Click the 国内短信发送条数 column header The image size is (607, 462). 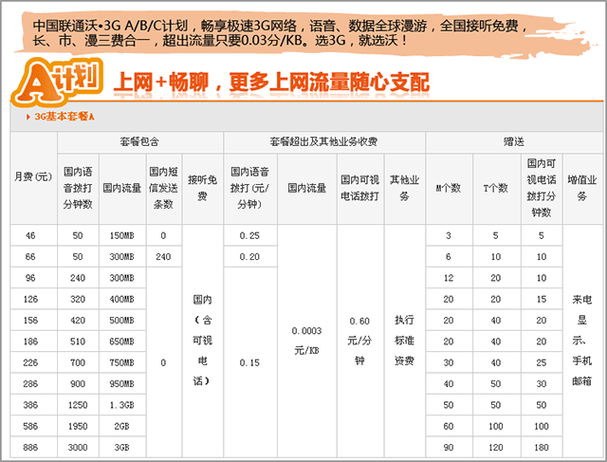(163, 189)
